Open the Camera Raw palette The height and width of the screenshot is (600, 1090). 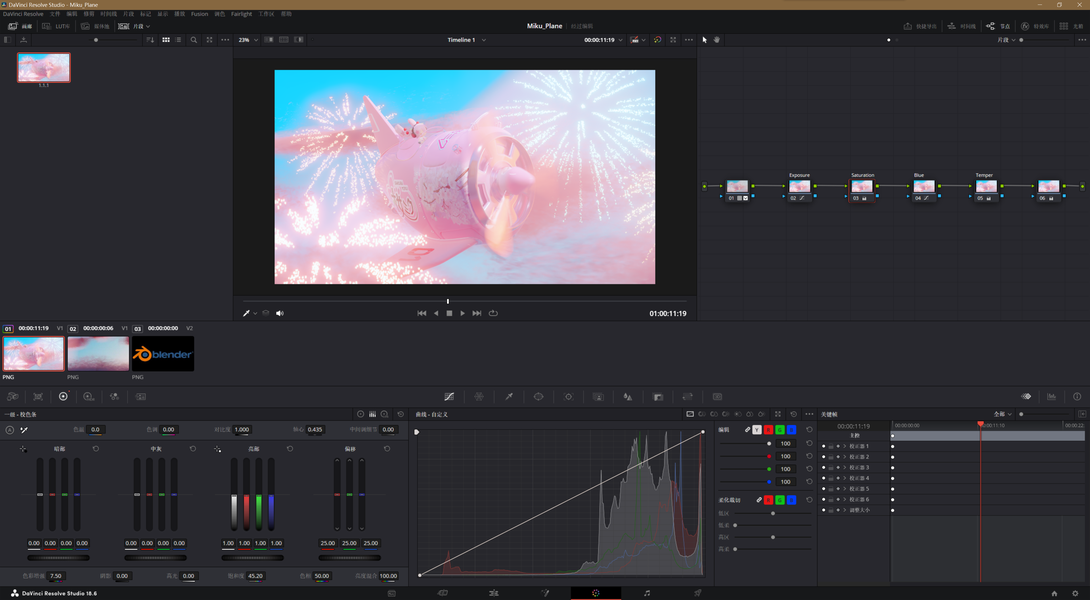[13, 396]
